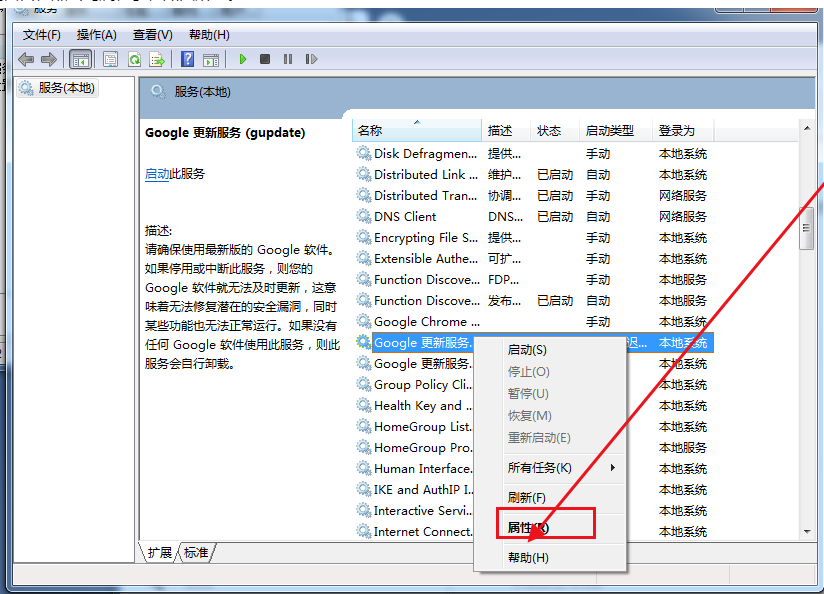Select the HomeGroup List... service row
This screenshot has height=594, width=824.
pyautogui.click(x=414, y=427)
